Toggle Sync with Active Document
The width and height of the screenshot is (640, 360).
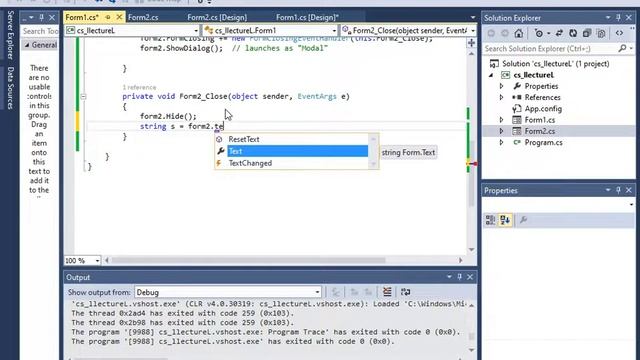559,33
